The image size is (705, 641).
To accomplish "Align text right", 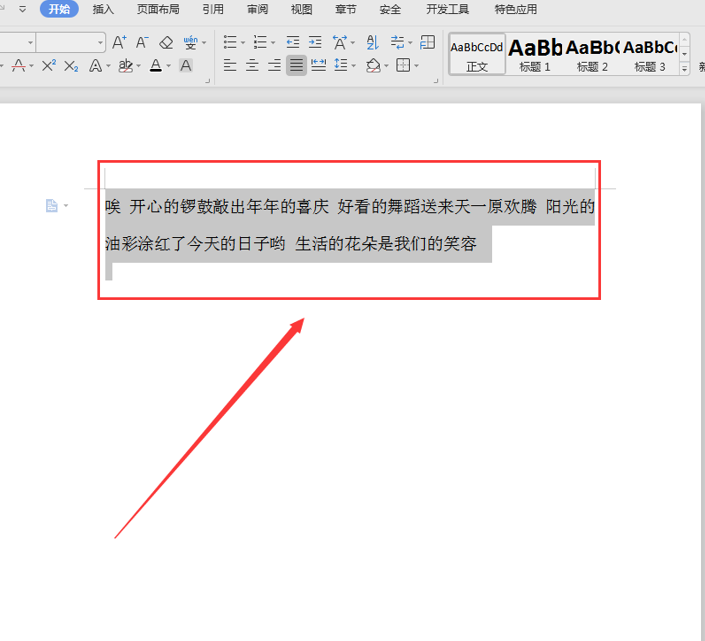I will click(x=274, y=66).
